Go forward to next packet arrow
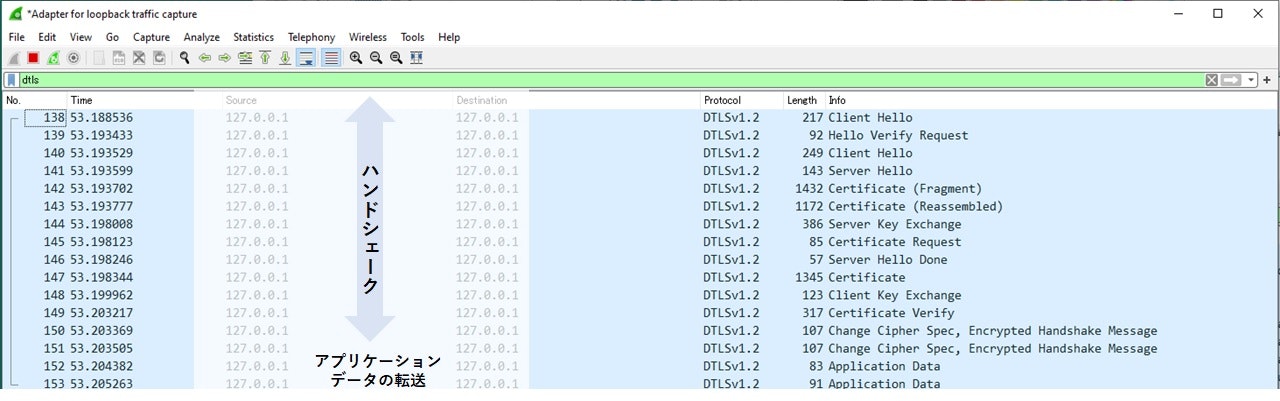The width and height of the screenshot is (1280, 401). (x=225, y=58)
